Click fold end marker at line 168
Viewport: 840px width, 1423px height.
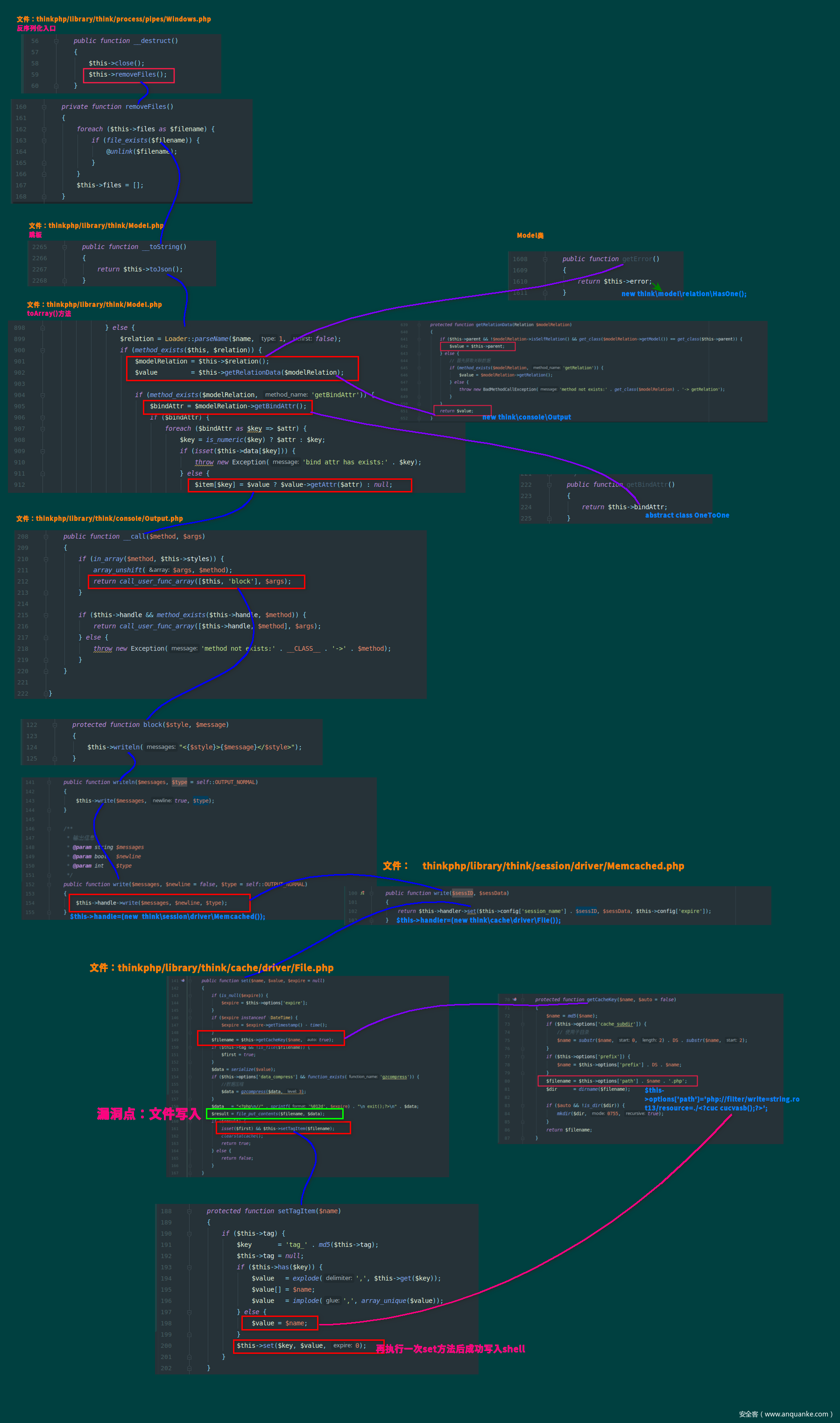coord(43,197)
